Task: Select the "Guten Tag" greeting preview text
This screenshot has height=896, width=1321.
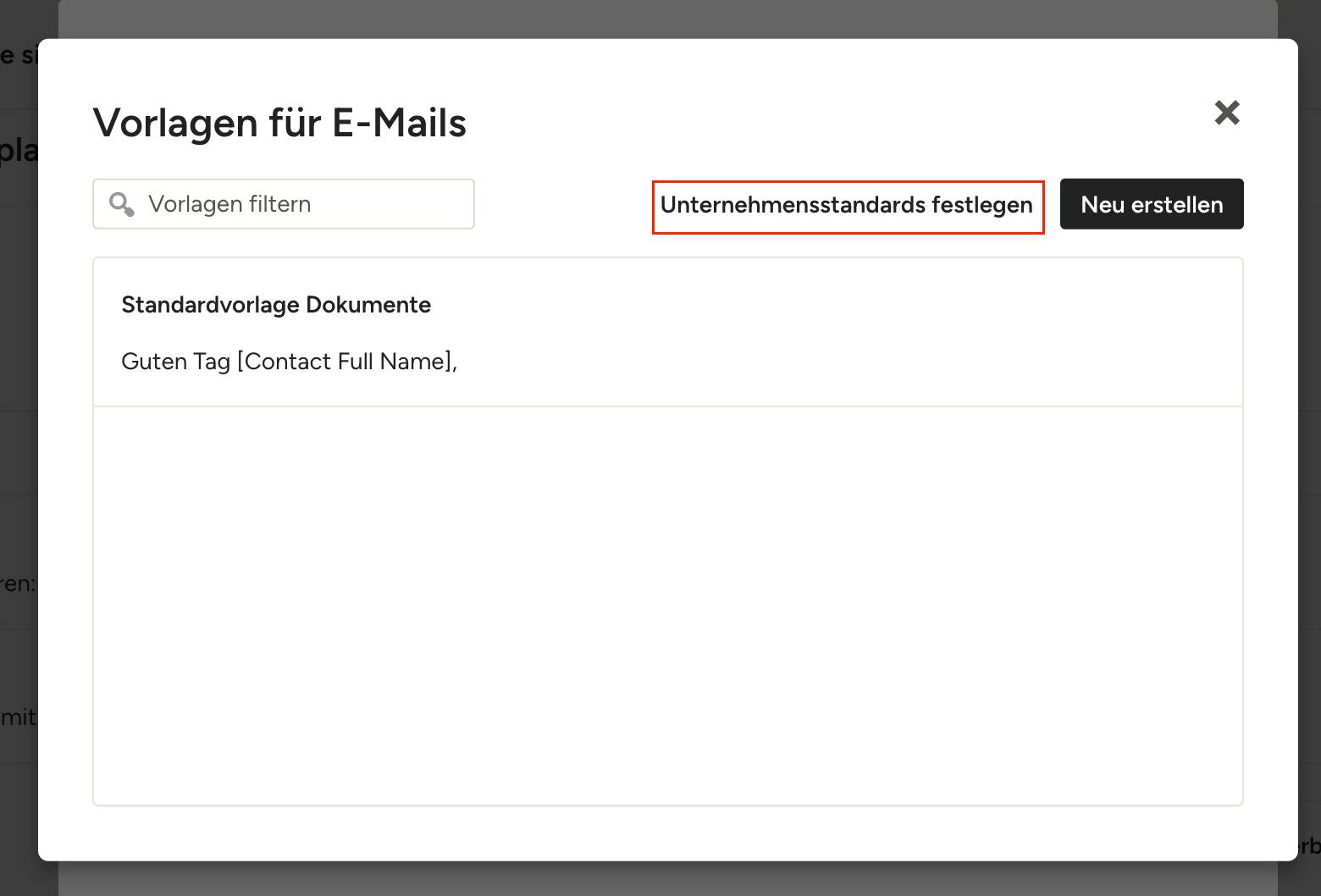Action: pos(175,362)
